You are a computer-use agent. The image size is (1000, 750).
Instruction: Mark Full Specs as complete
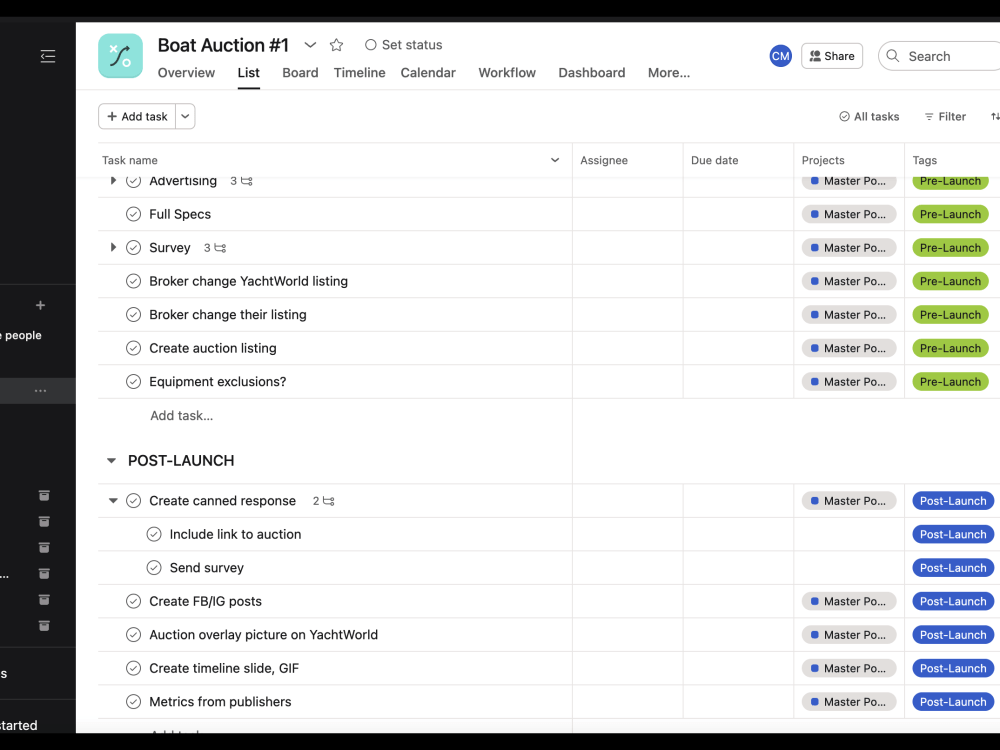coord(133,214)
